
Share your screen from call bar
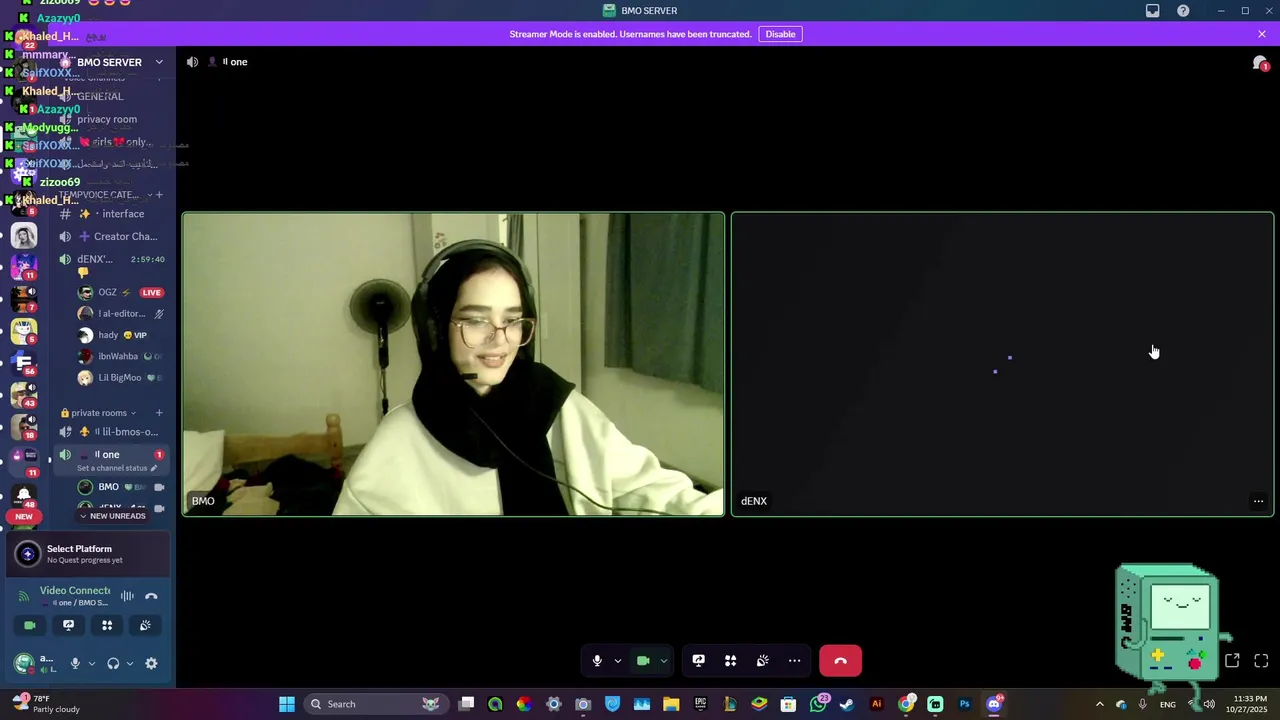699,661
